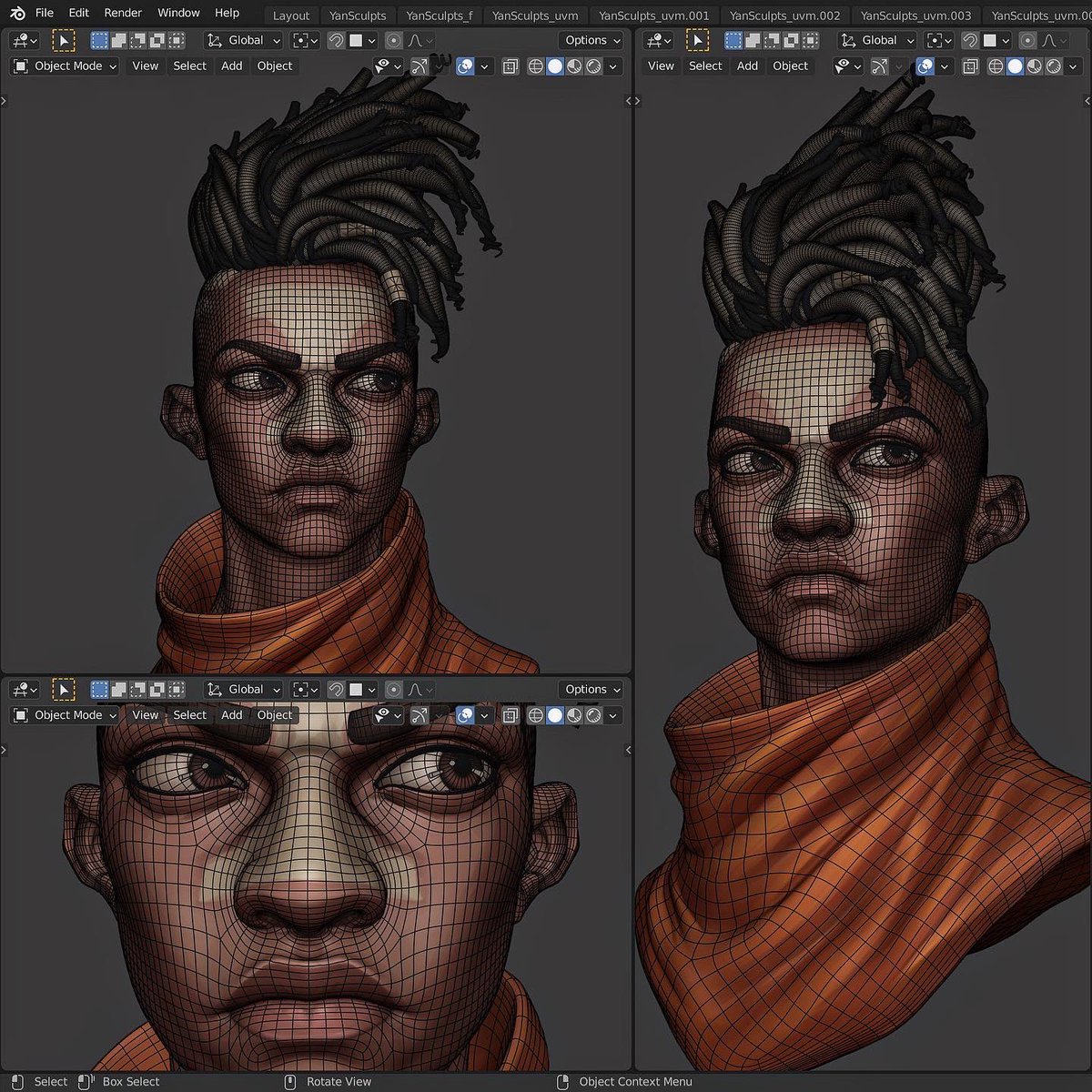This screenshot has height=1092, width=1092.
Task: Toggle the viewport gizmos in the bottom-left viewport
Action: [x=420, y=715]
